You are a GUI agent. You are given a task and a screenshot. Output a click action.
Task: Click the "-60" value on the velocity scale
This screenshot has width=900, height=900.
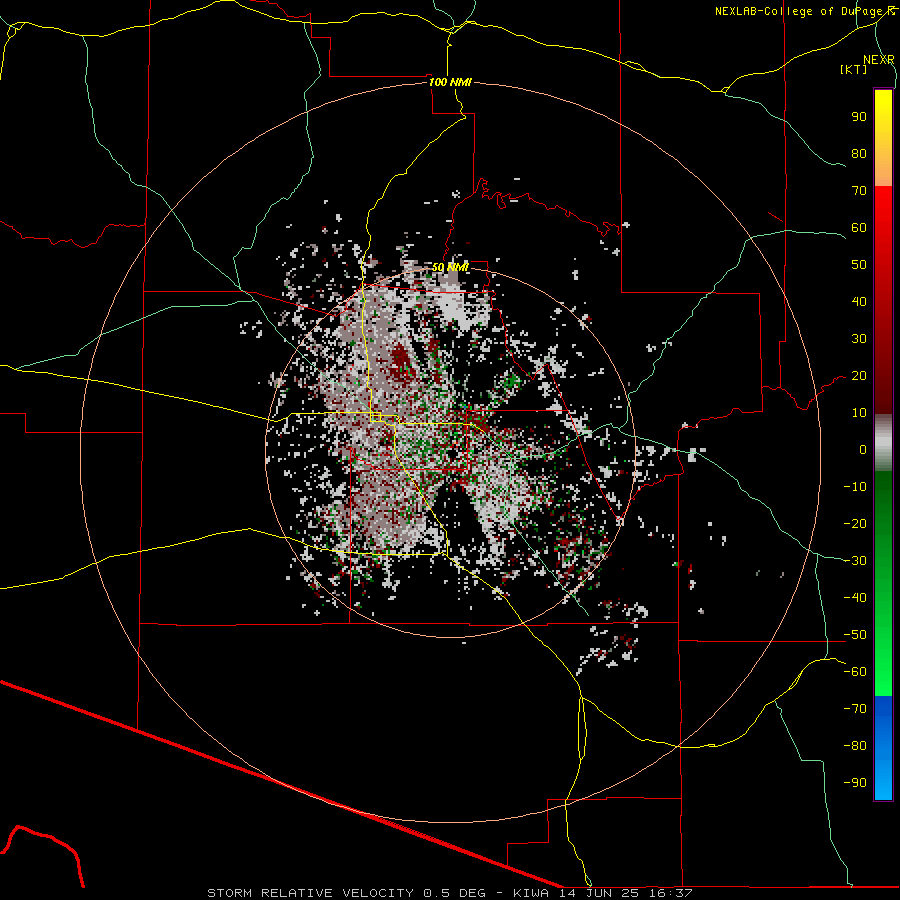pyautogui.click(x=855, y=672)
